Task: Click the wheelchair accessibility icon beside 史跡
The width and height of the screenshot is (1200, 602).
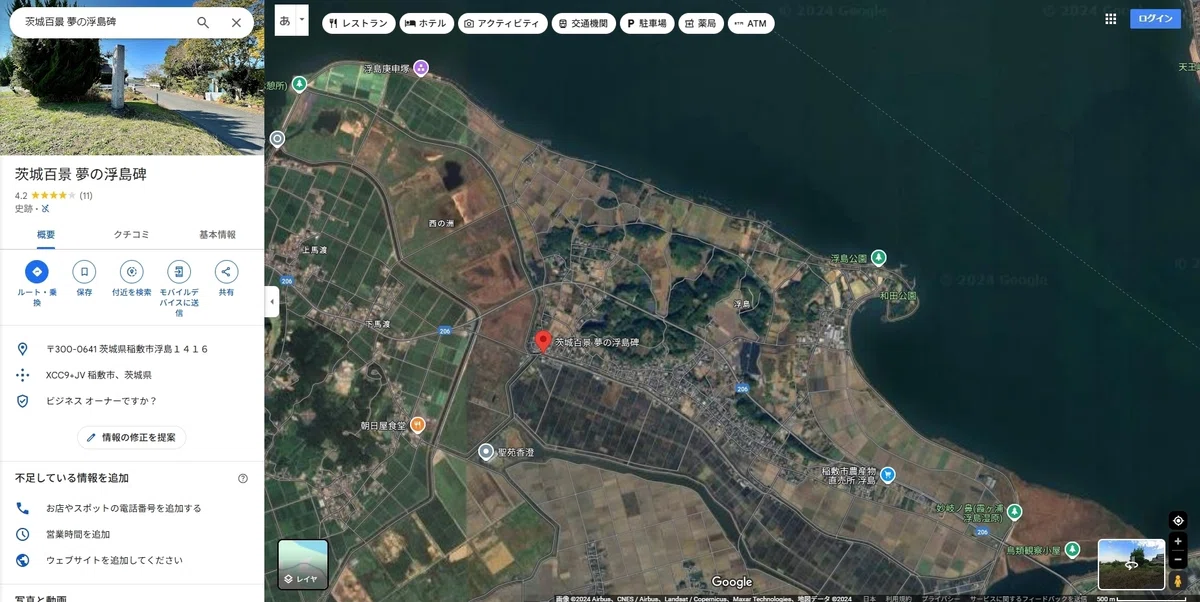Action: 46,209
